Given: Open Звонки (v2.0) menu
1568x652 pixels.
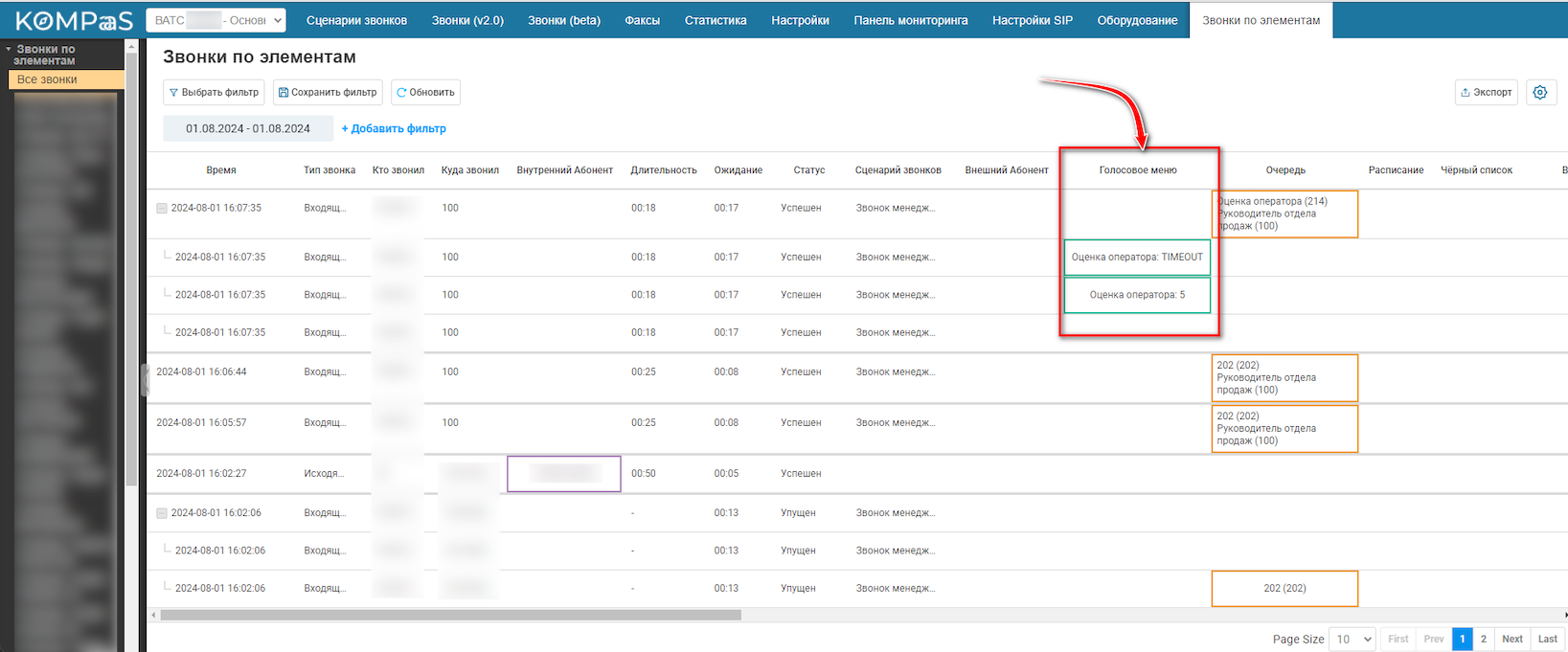Looking at the screenshot, I should [x=467, y=20].
